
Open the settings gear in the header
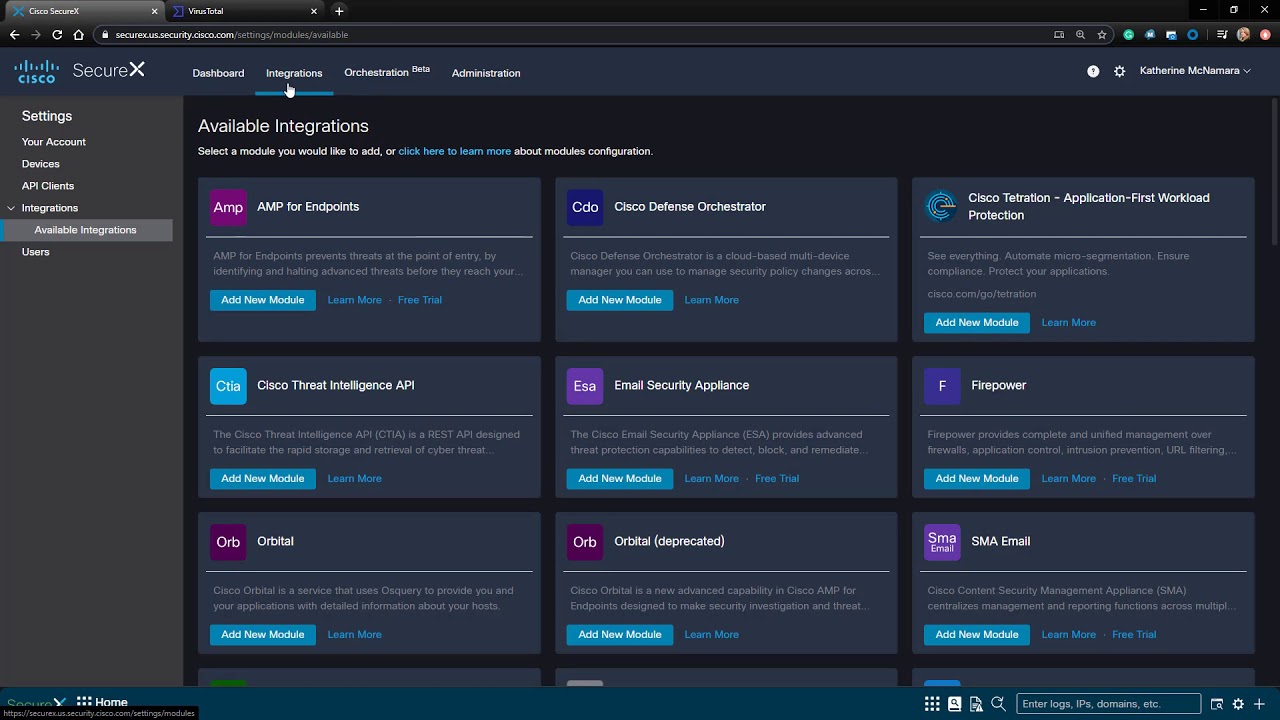tap(1120, 71)
